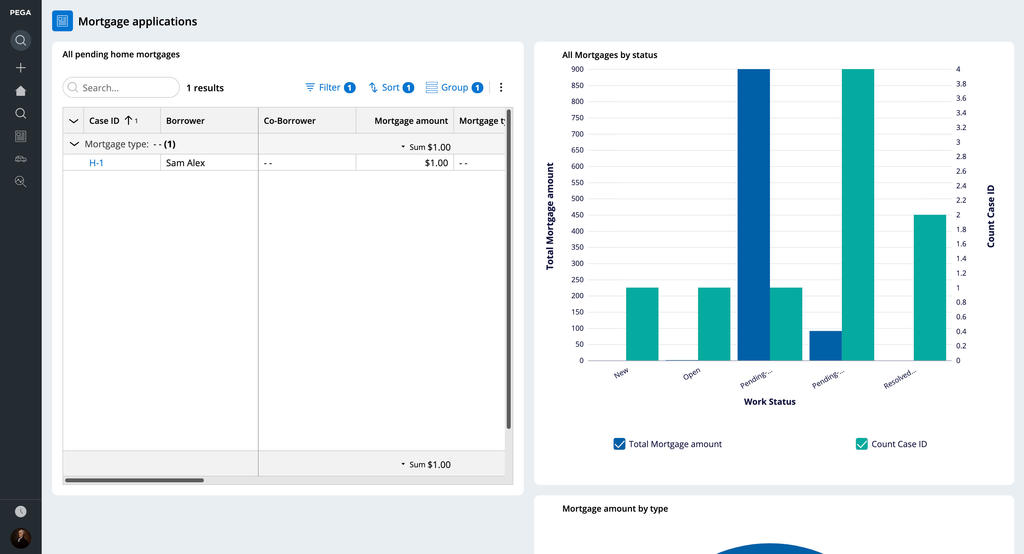Viewport: 1024px width, 554px height.
Task: Click the vertical scrollbar of the table
Action: 508,269
